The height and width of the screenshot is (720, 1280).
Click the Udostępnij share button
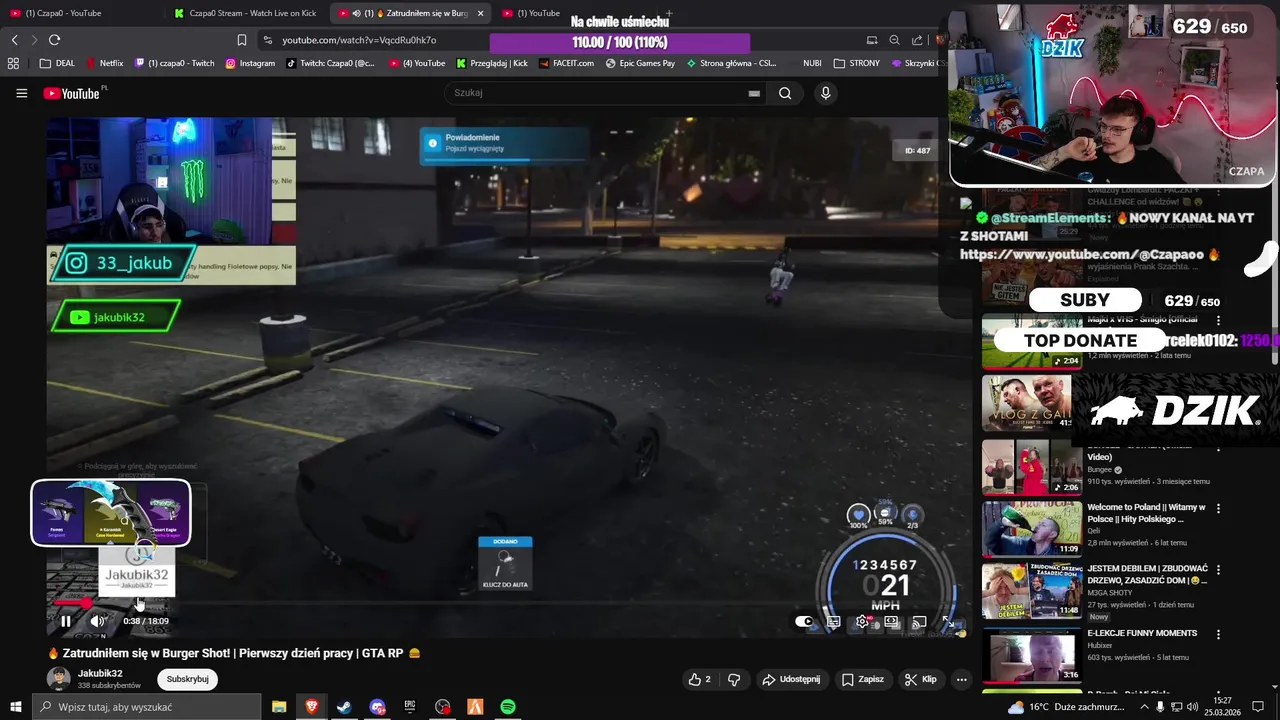click(791, 679)
